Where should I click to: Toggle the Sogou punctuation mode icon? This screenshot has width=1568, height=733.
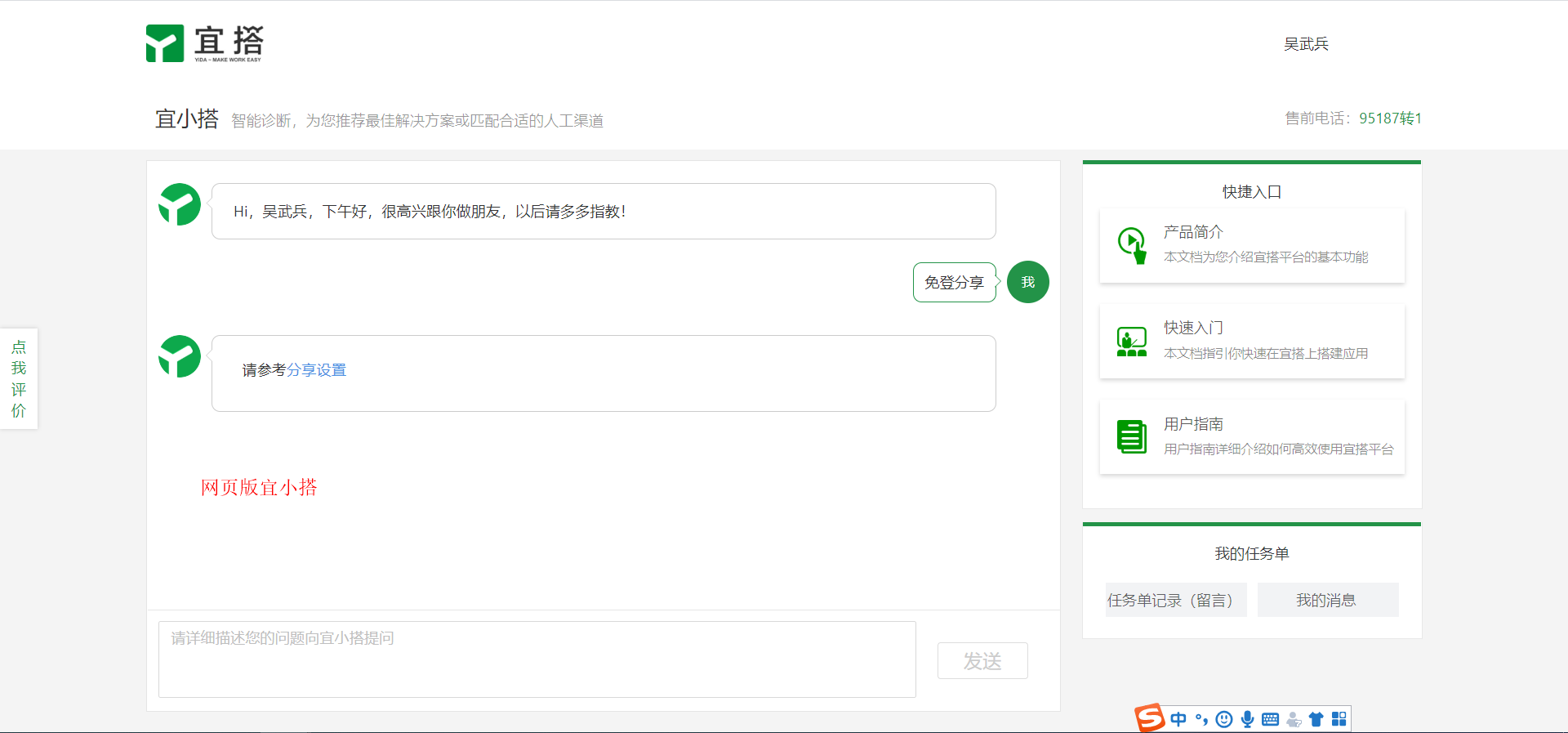(x=1201, y=719)
